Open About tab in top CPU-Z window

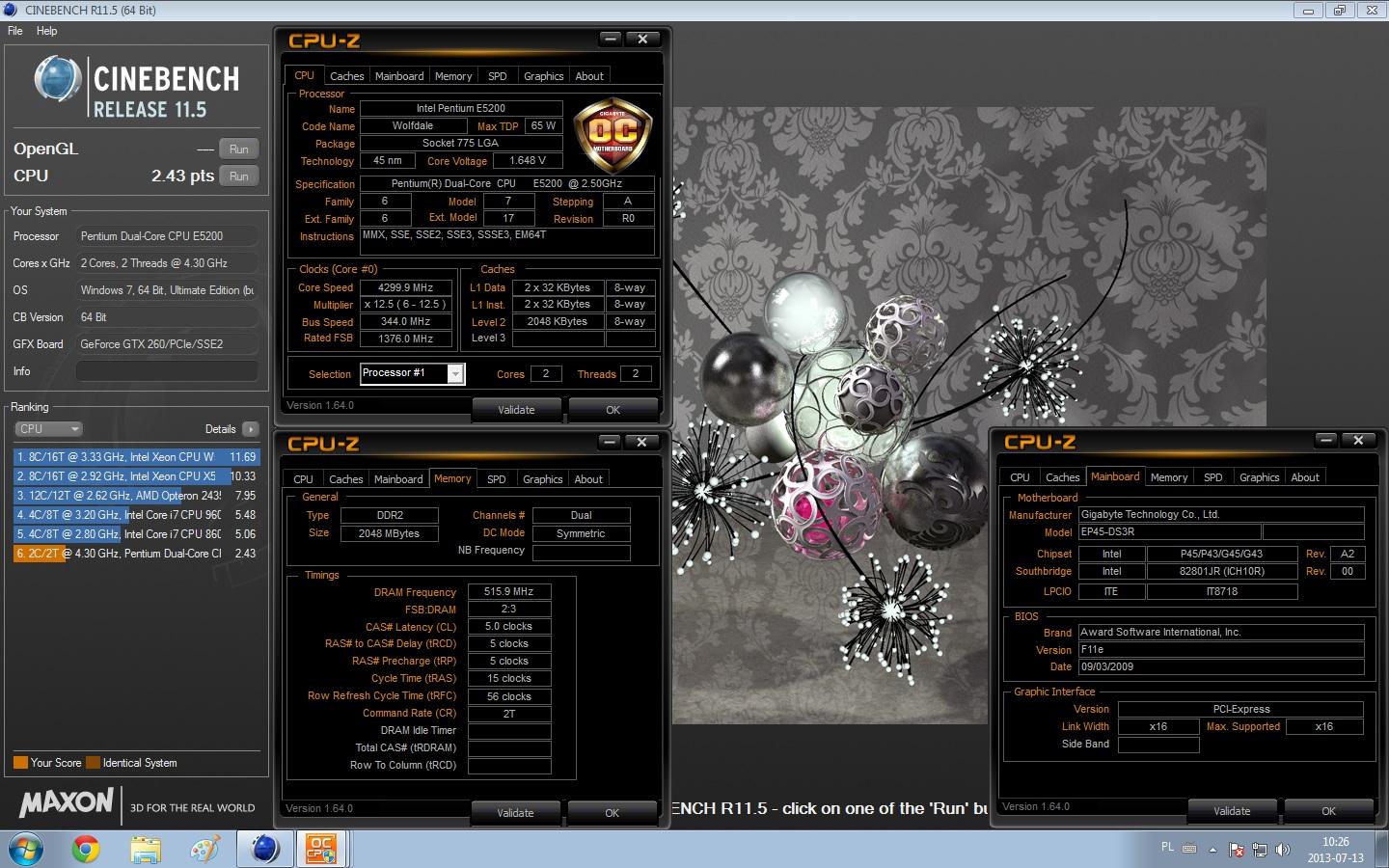pos(589,76)
